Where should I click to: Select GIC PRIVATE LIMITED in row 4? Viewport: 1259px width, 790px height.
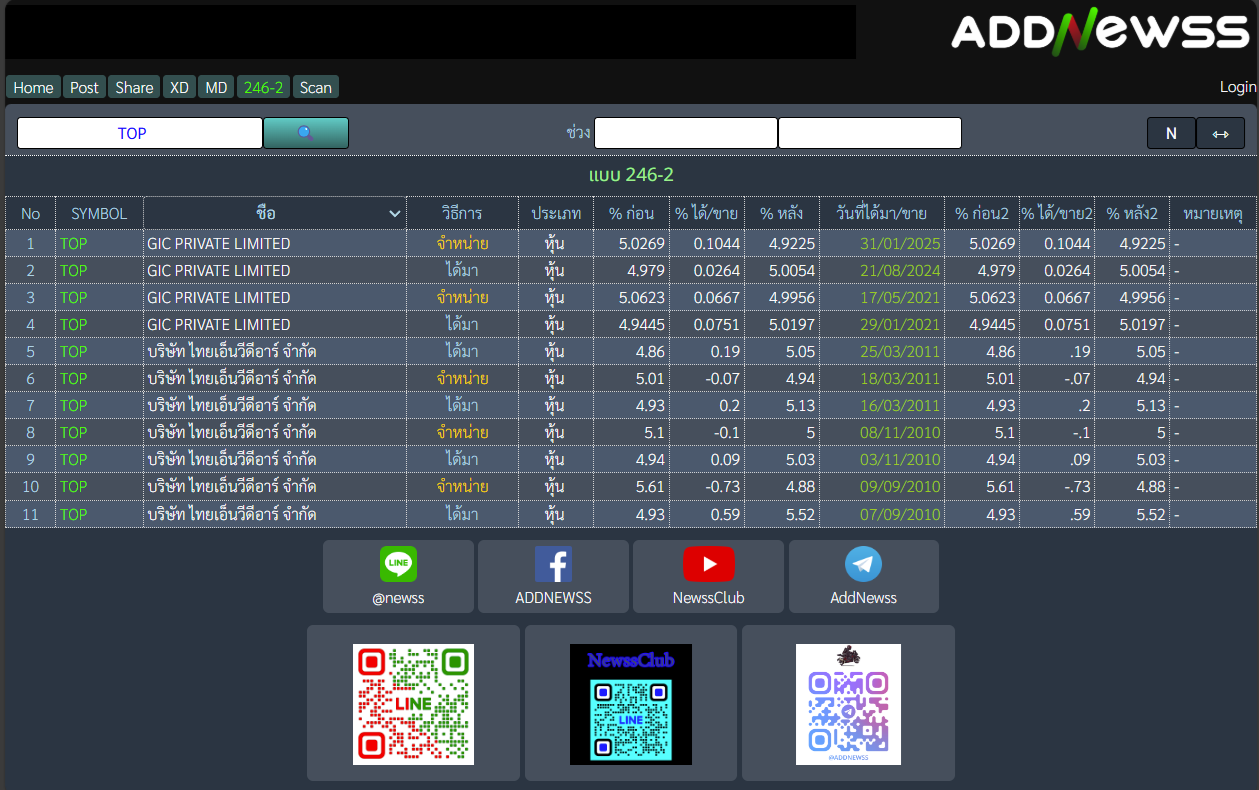tap(219, 325)
